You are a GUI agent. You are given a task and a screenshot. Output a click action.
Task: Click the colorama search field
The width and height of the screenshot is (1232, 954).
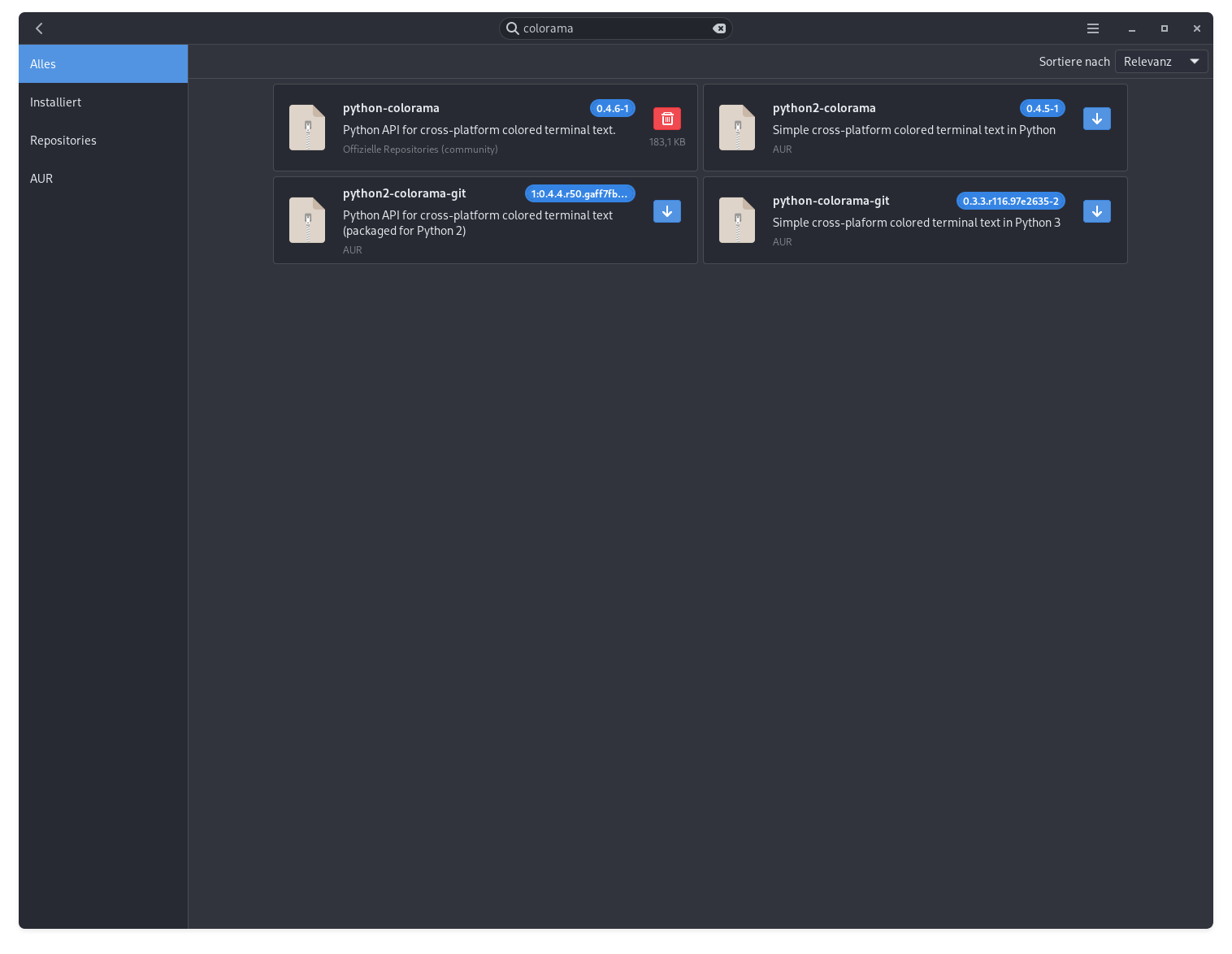614,28
